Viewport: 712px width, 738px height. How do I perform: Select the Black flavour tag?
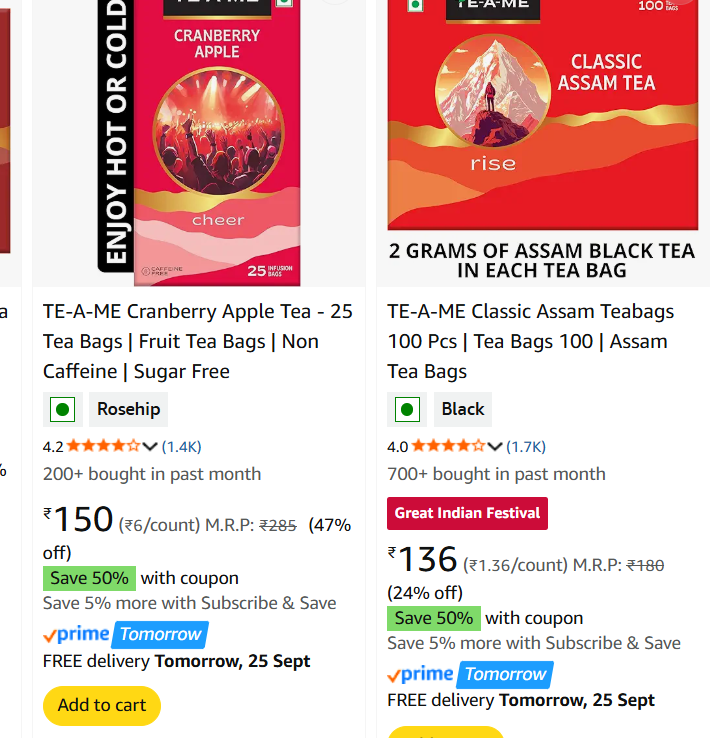click(463, 409)
